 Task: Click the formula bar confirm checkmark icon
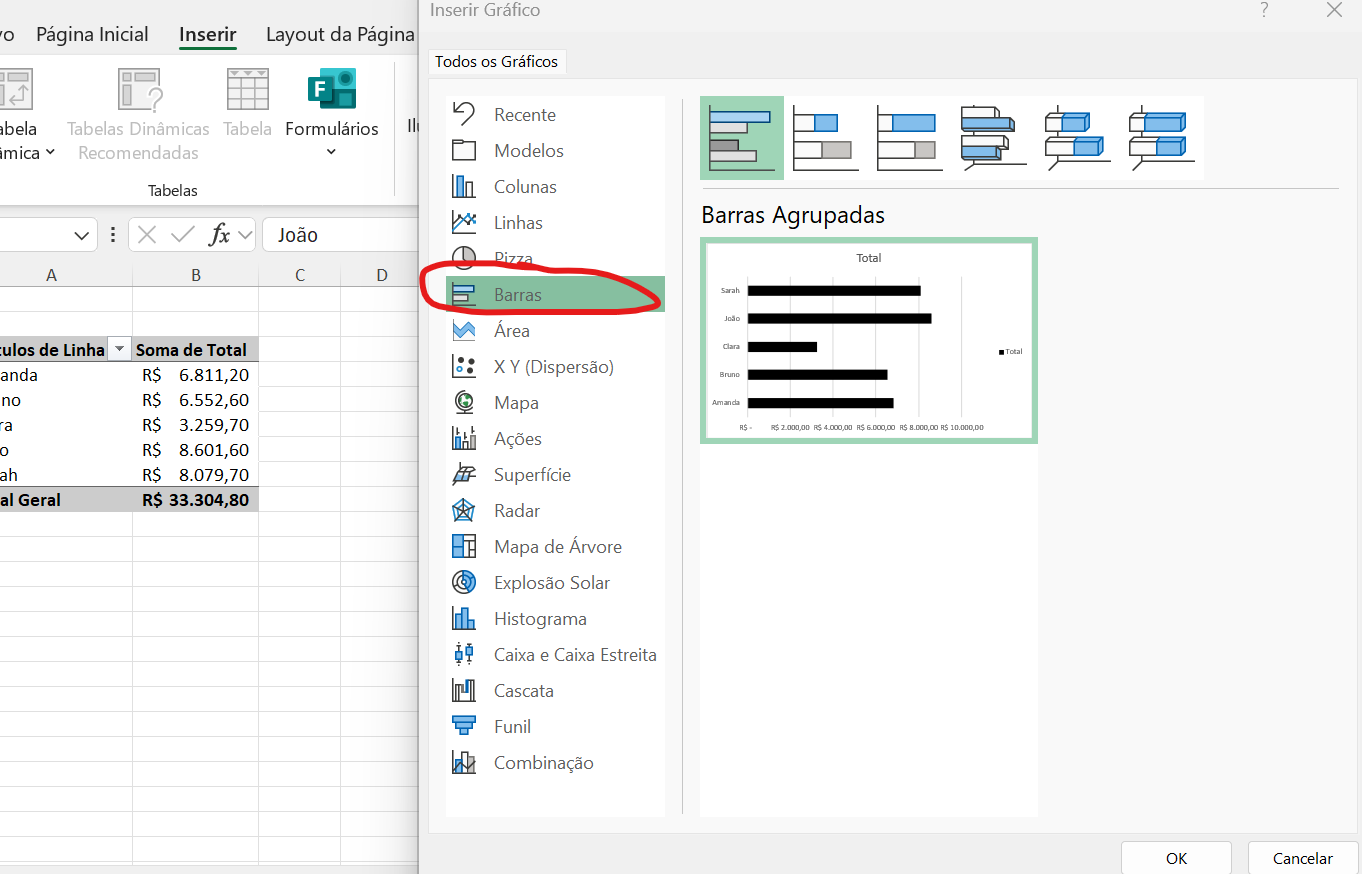183,235
